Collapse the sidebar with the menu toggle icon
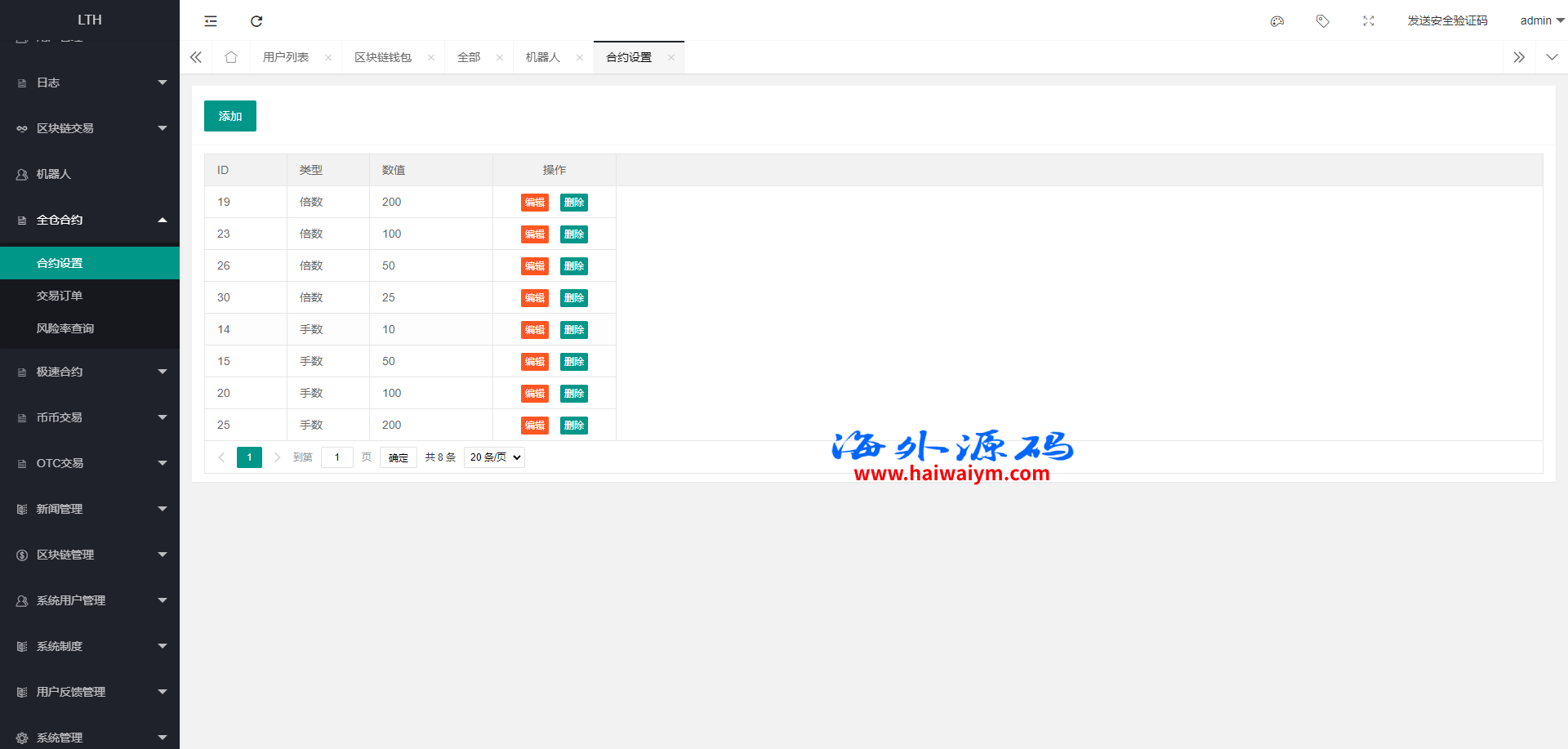The width and height of the screenshot is (1568, 749). pos(211,21)
